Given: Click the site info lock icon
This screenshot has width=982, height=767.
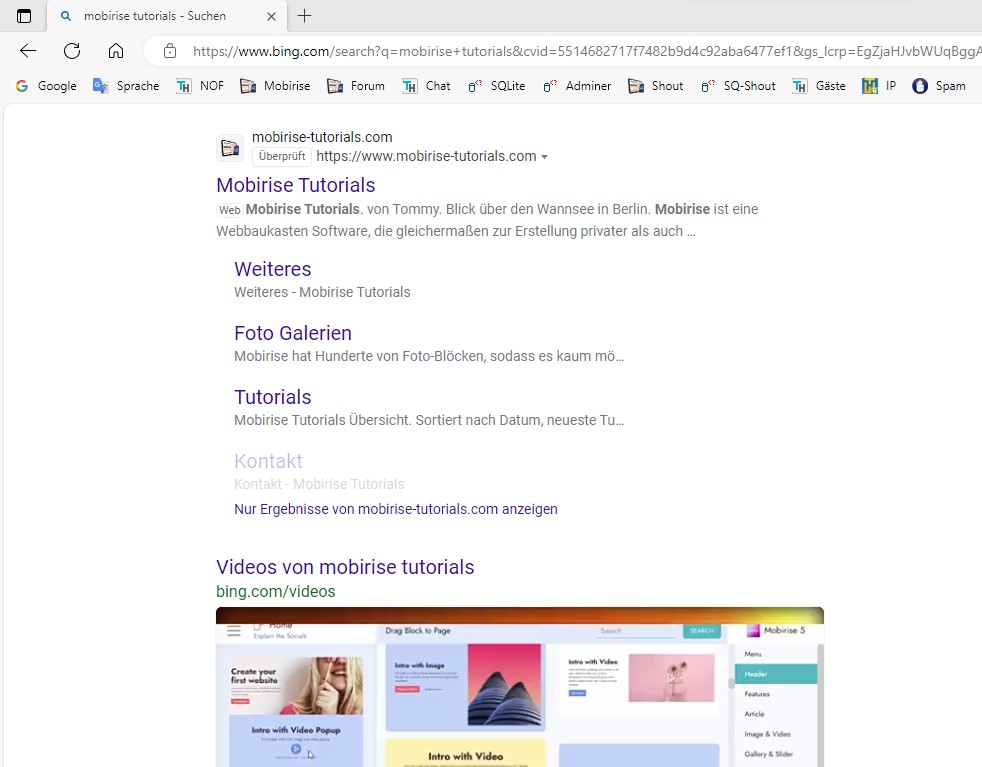Looking at the screenshot, I should tap(170, 51).
